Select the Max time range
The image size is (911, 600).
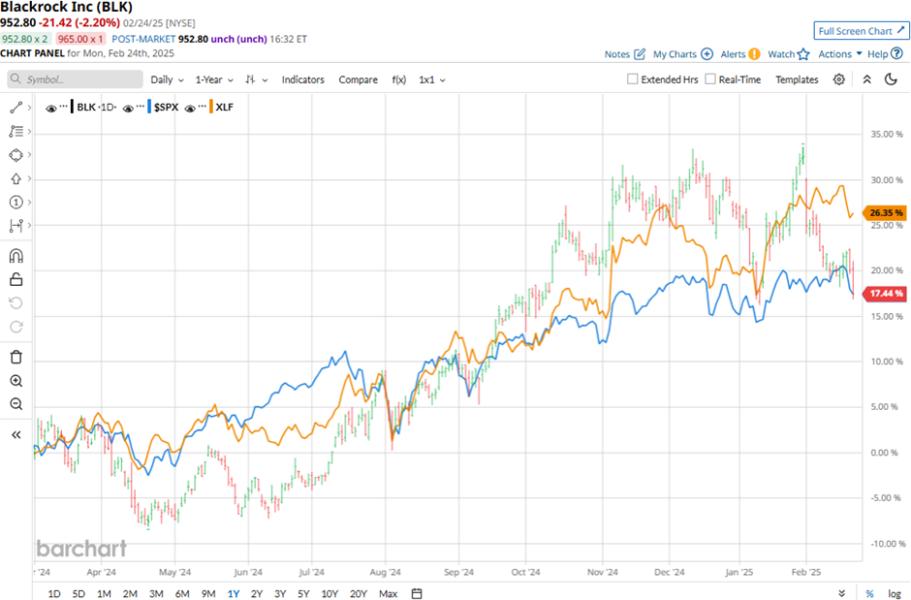[388, 593]
